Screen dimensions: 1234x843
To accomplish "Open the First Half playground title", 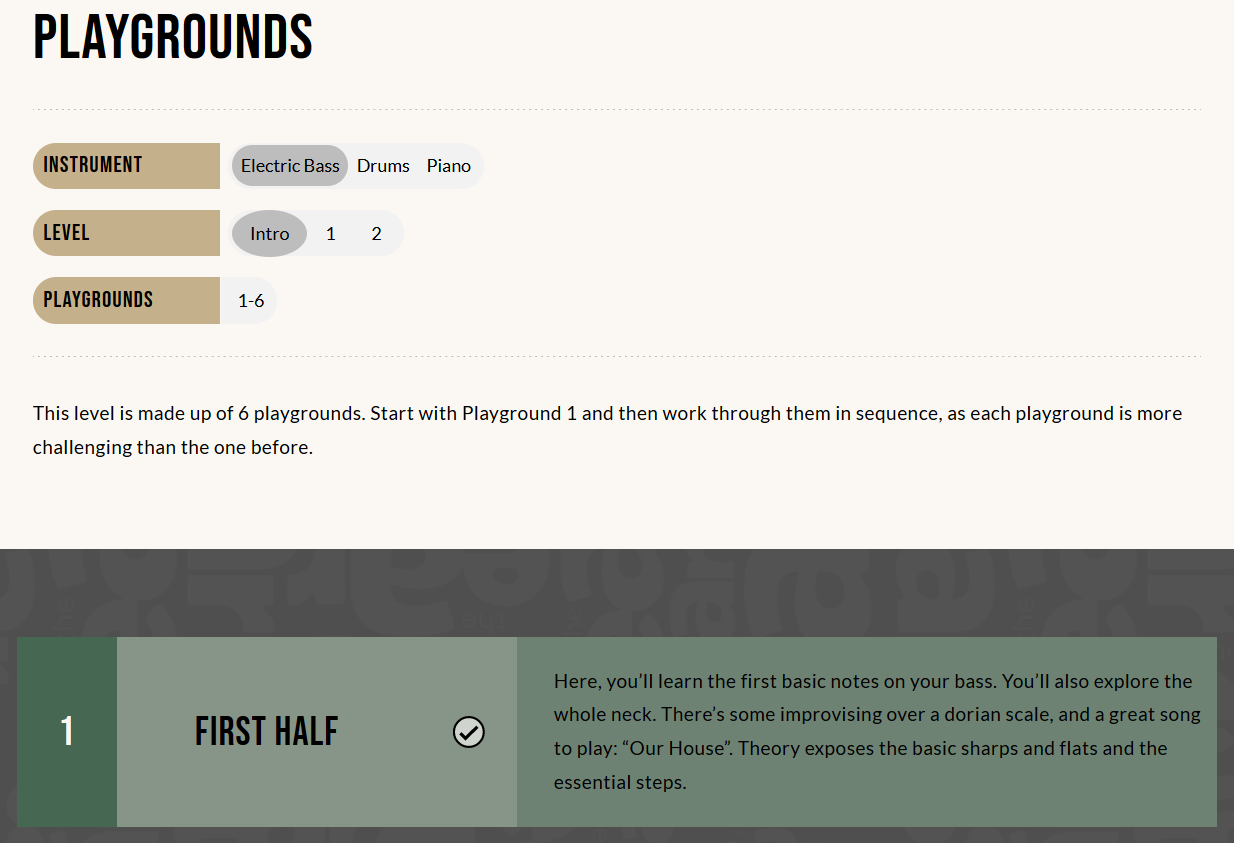I will [267, 732].
